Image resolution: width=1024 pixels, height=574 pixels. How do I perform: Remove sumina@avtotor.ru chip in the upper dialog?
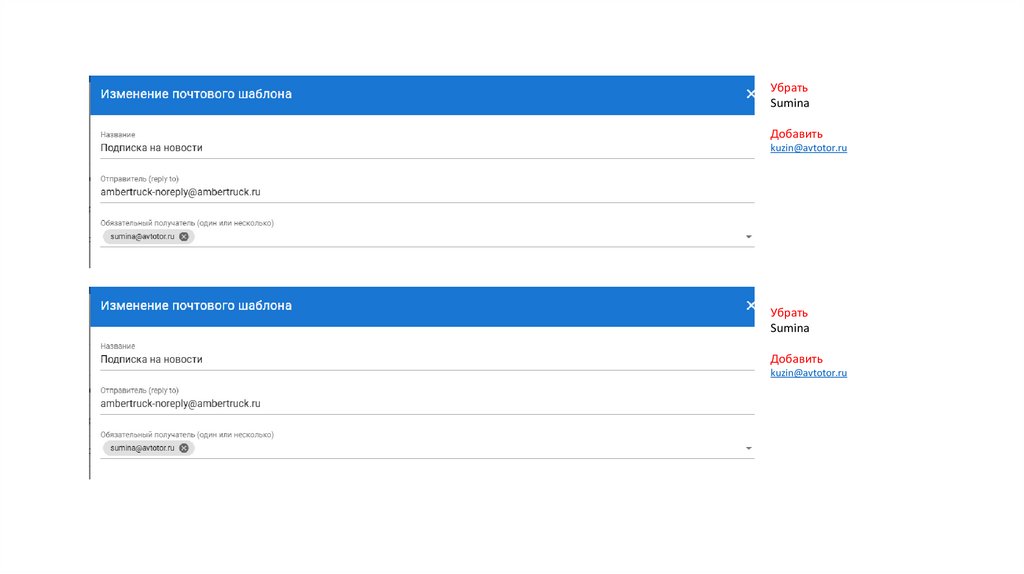(x=184, y=237)
